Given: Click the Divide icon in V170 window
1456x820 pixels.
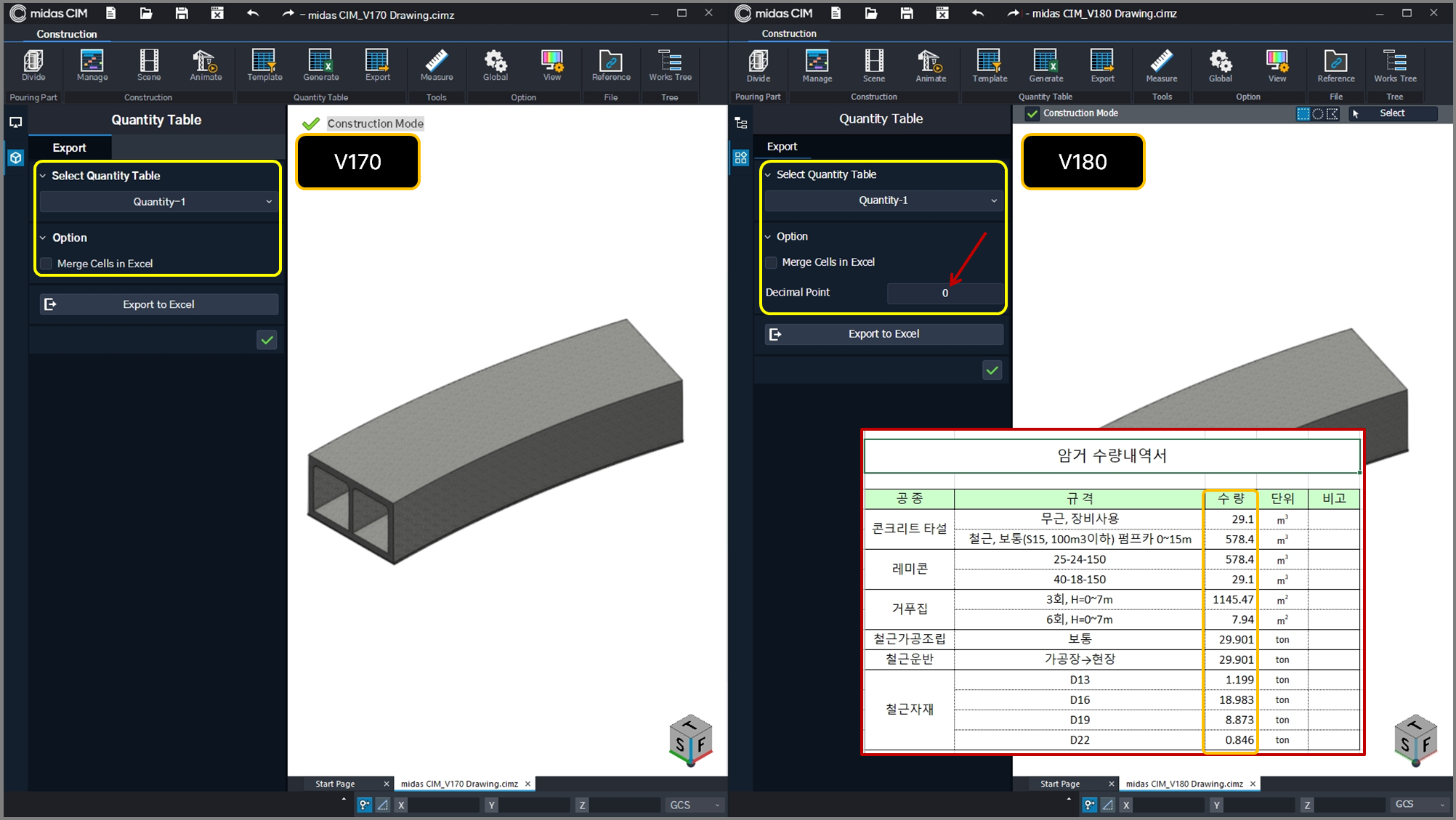Looking at the screenshot, I should point(33,65).
